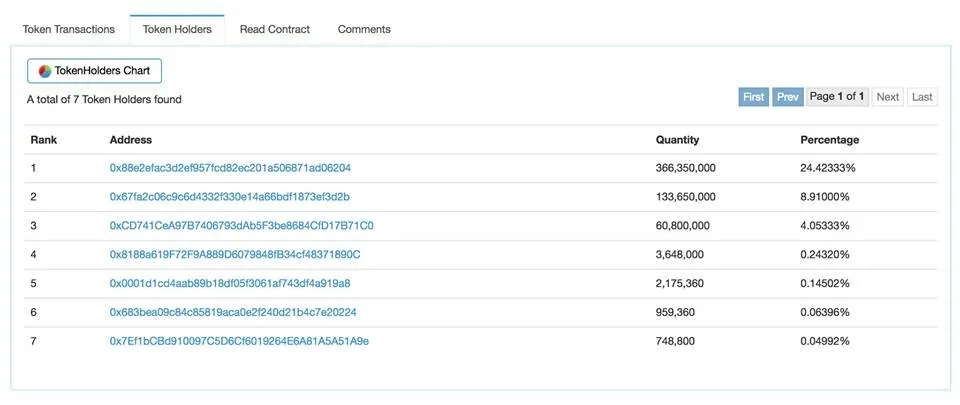Click the Rank column header
The width and height of the screenshot is (960, 405).
[43, 139]
